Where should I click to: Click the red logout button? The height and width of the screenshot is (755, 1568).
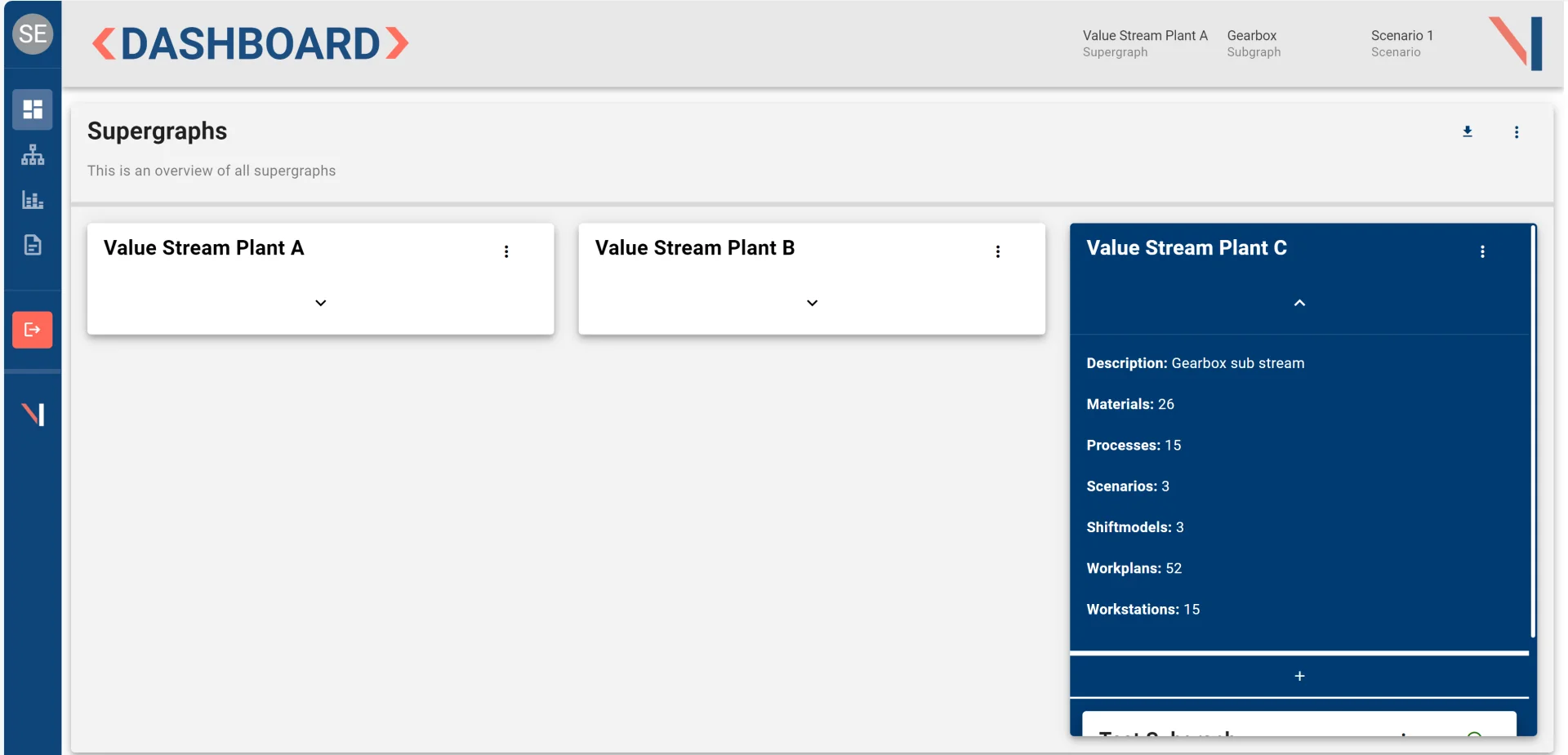point(33,330)
